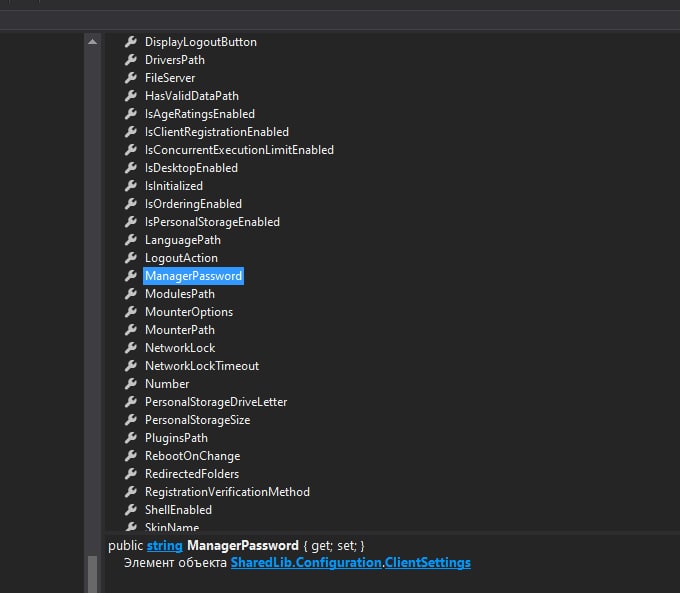Select the IsOrderingEnabled property
Screen dimensions: 680x593
[x=193, y=204]
